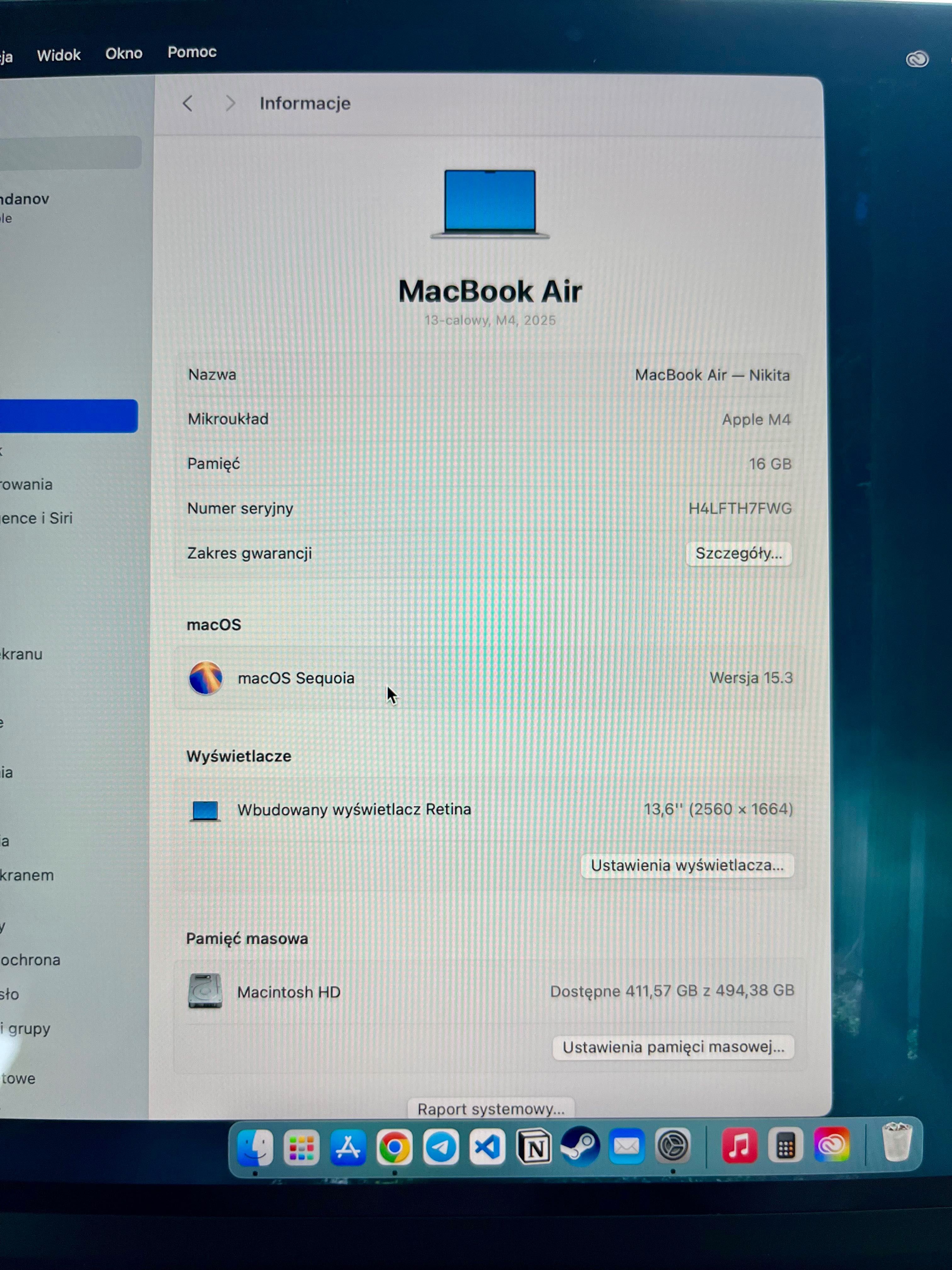The width and height of the screenshot is (952, 1270).
Task: Open Launchpad from the Dock
Action: click(x=301, y=1148)
